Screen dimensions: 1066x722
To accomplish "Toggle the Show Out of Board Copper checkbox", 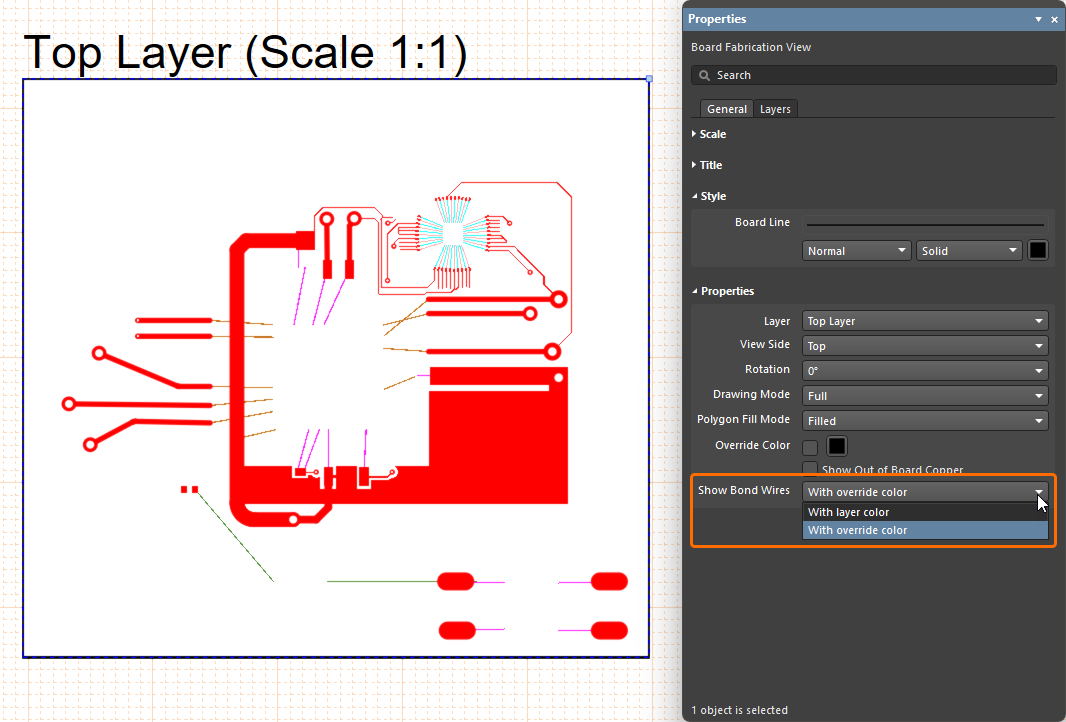I will coord(810,469).
